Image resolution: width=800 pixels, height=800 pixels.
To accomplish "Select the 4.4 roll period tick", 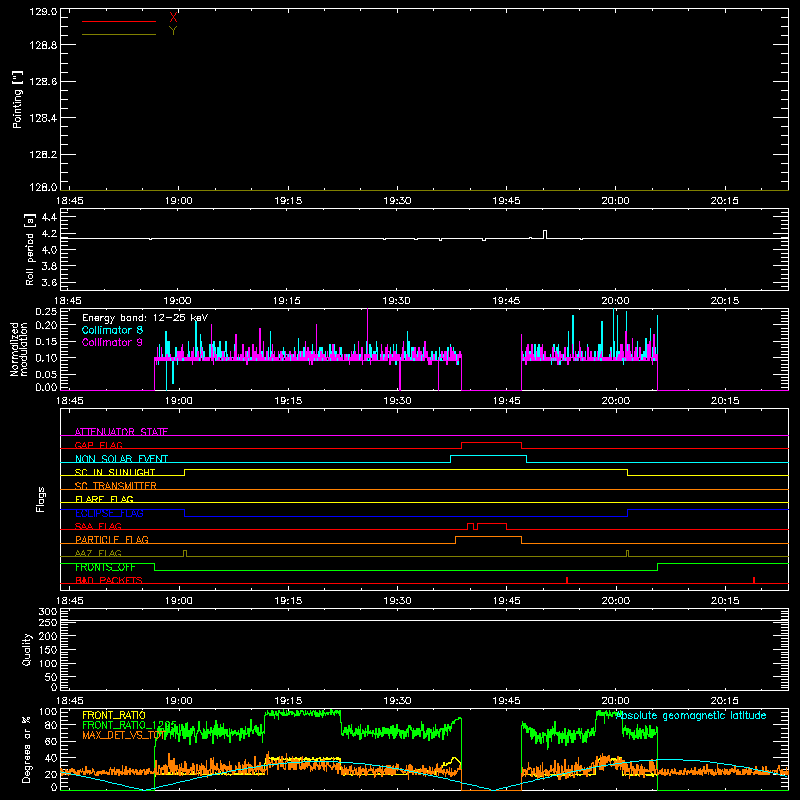I will [49, 218].
